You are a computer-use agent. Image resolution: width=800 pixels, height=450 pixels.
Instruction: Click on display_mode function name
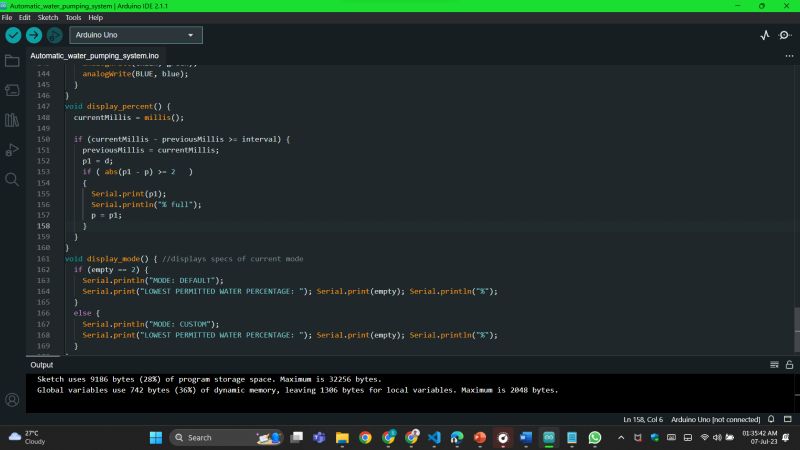(113, 259)
